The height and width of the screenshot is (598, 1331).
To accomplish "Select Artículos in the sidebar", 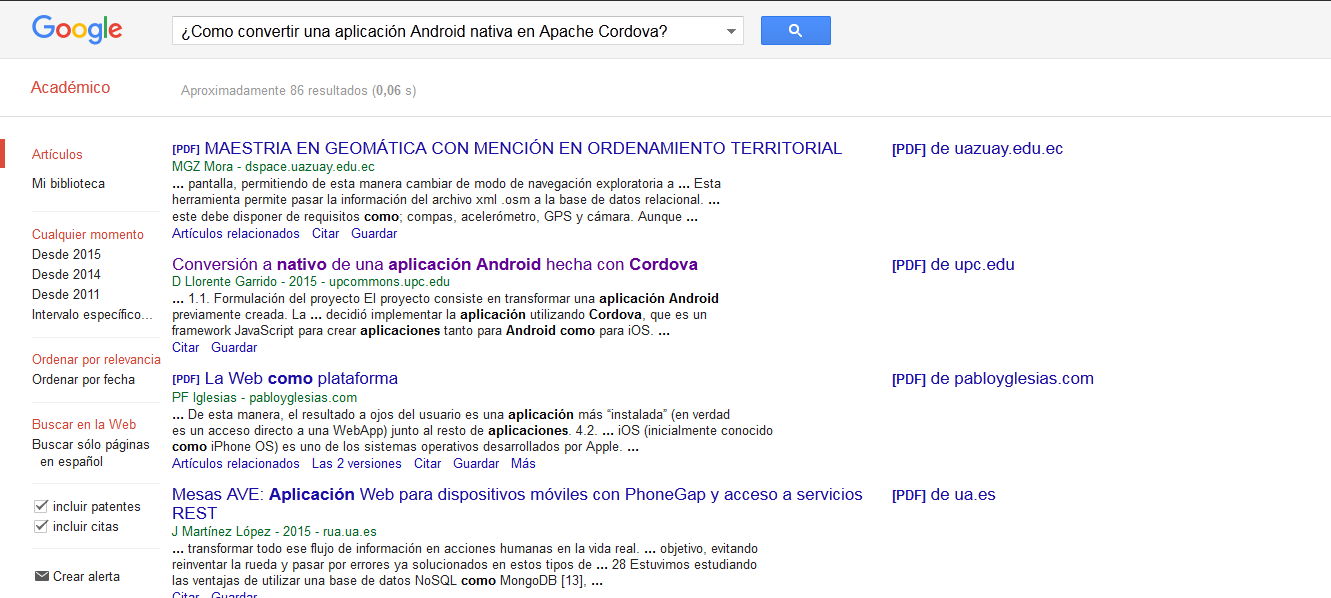I will [57, 155].
